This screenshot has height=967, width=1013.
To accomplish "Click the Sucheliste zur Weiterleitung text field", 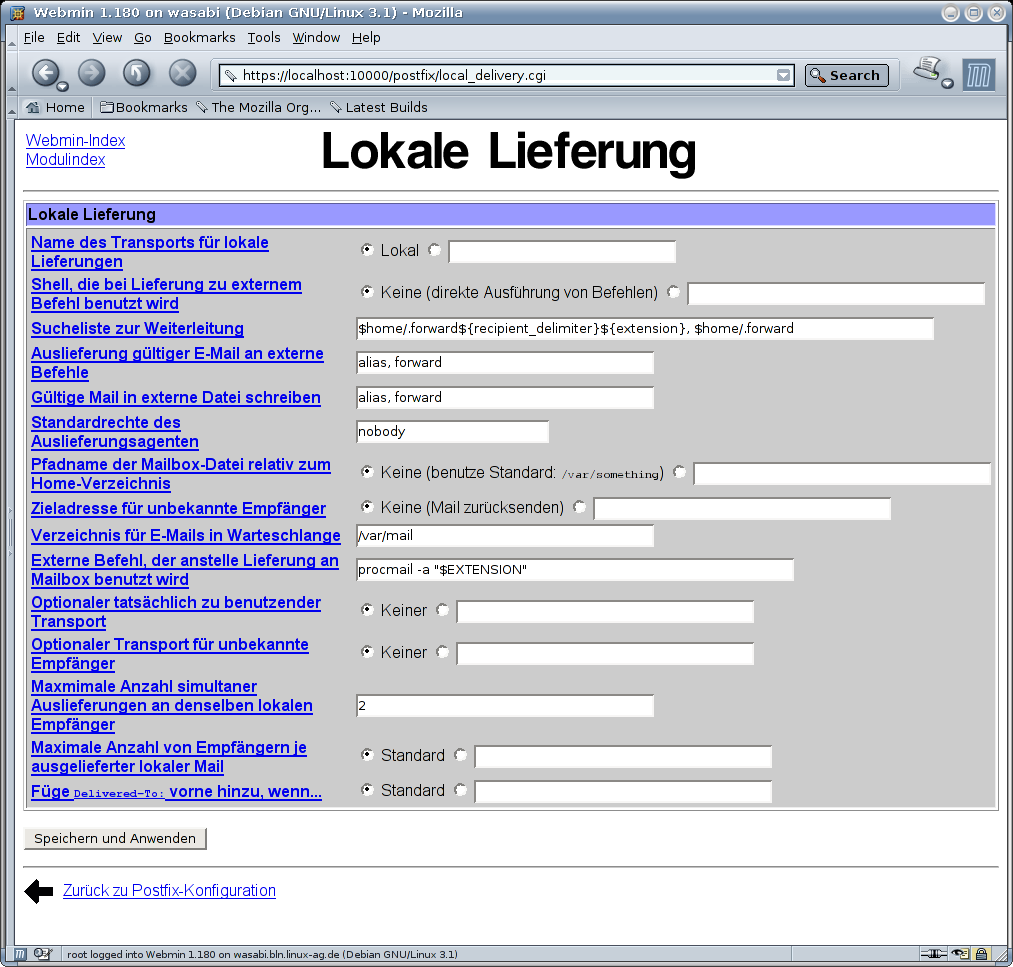I will pyautogui.click(x=645, y=328).
